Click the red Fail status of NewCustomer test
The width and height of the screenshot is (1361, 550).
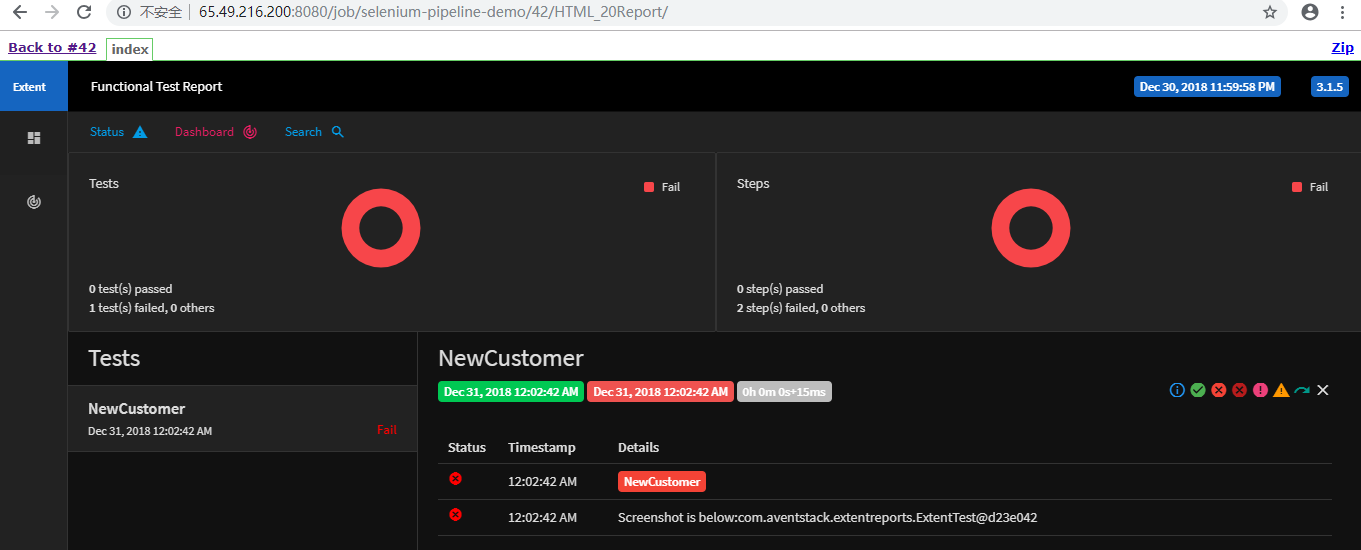point(387,430)
